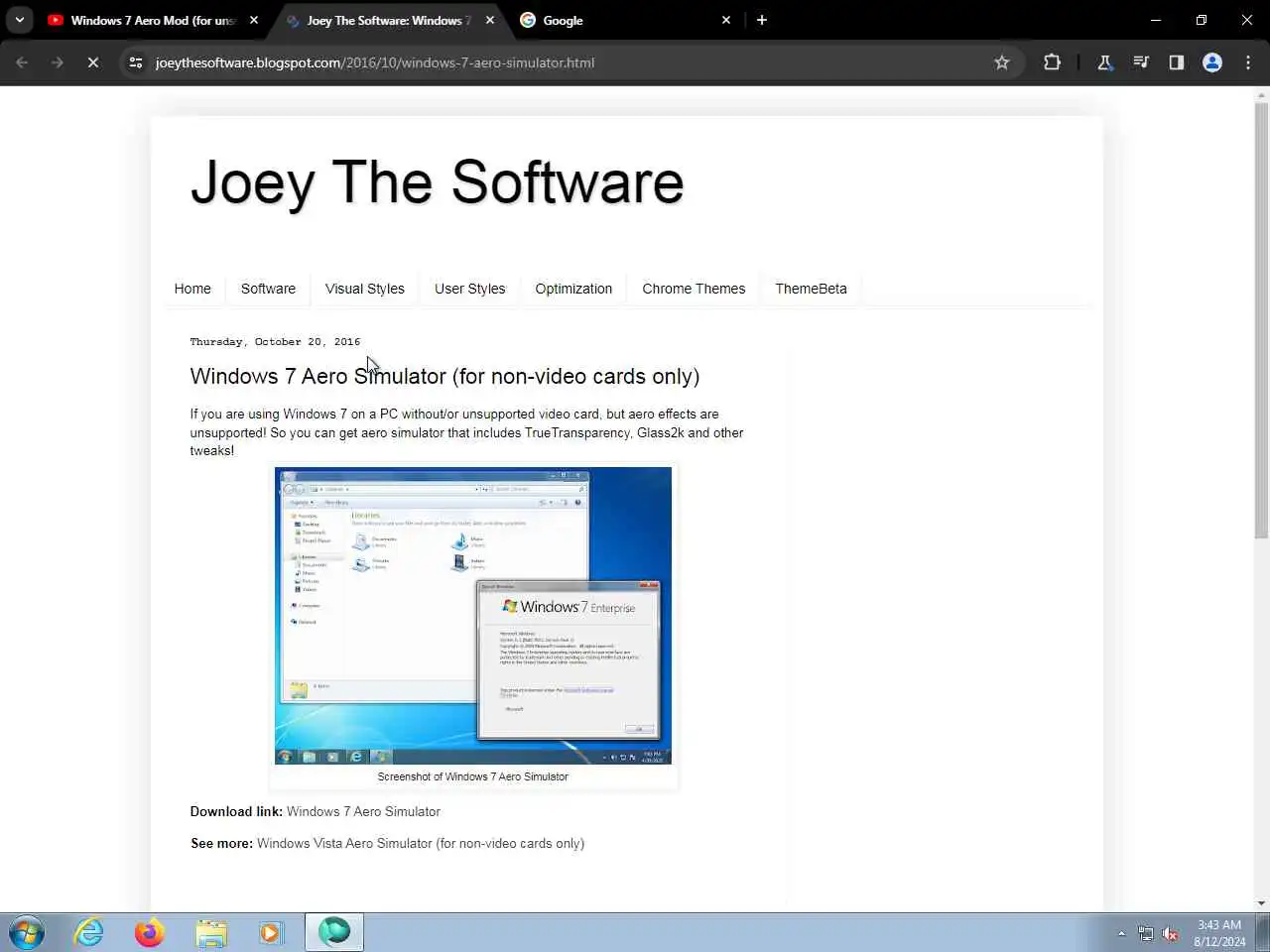Open Windows Media Player on taskbar

coord(271,932)
